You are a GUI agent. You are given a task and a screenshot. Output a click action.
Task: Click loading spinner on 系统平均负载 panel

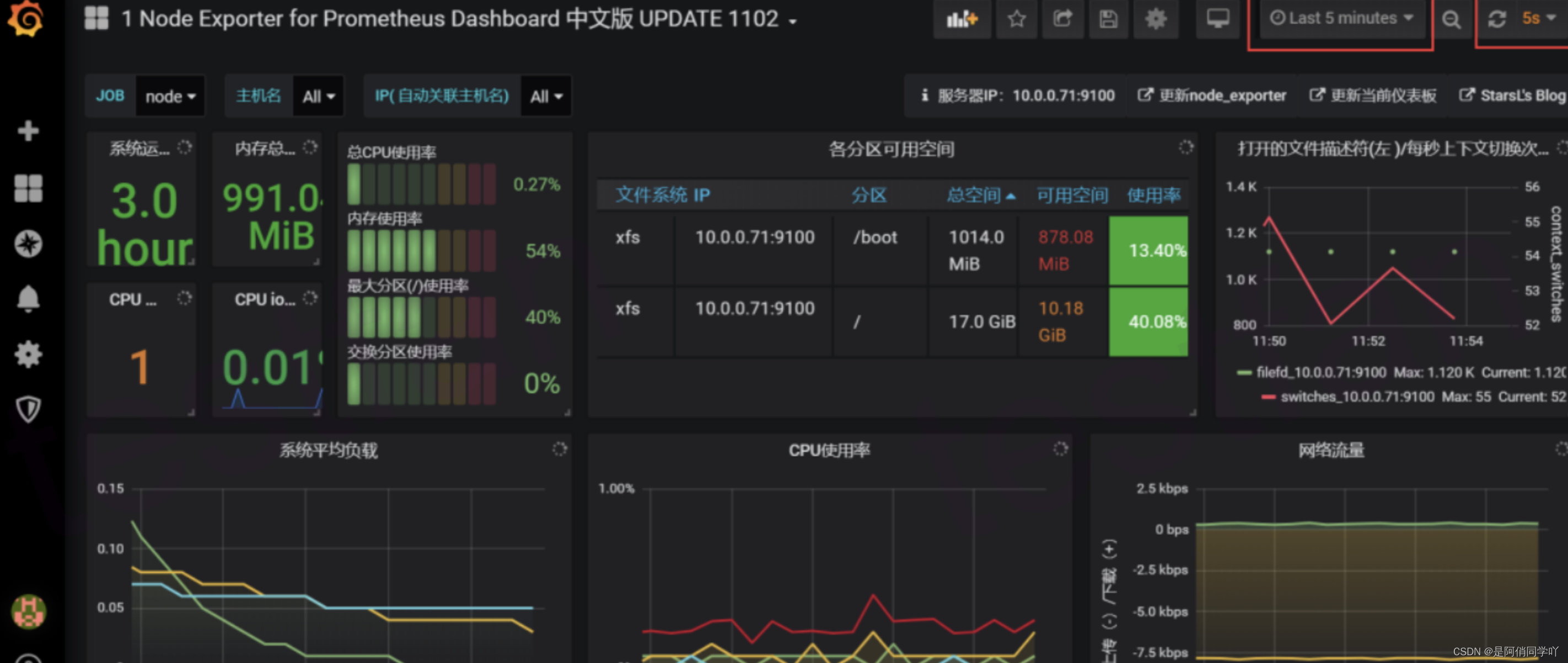pos(560,450)
